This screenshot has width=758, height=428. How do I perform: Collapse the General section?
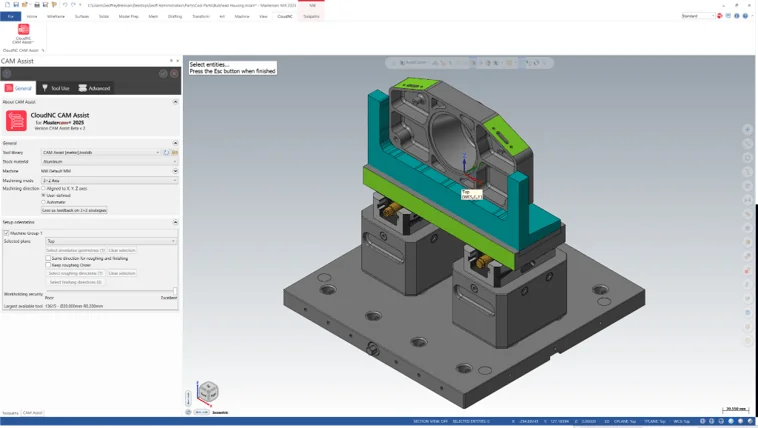click(175, 143)
